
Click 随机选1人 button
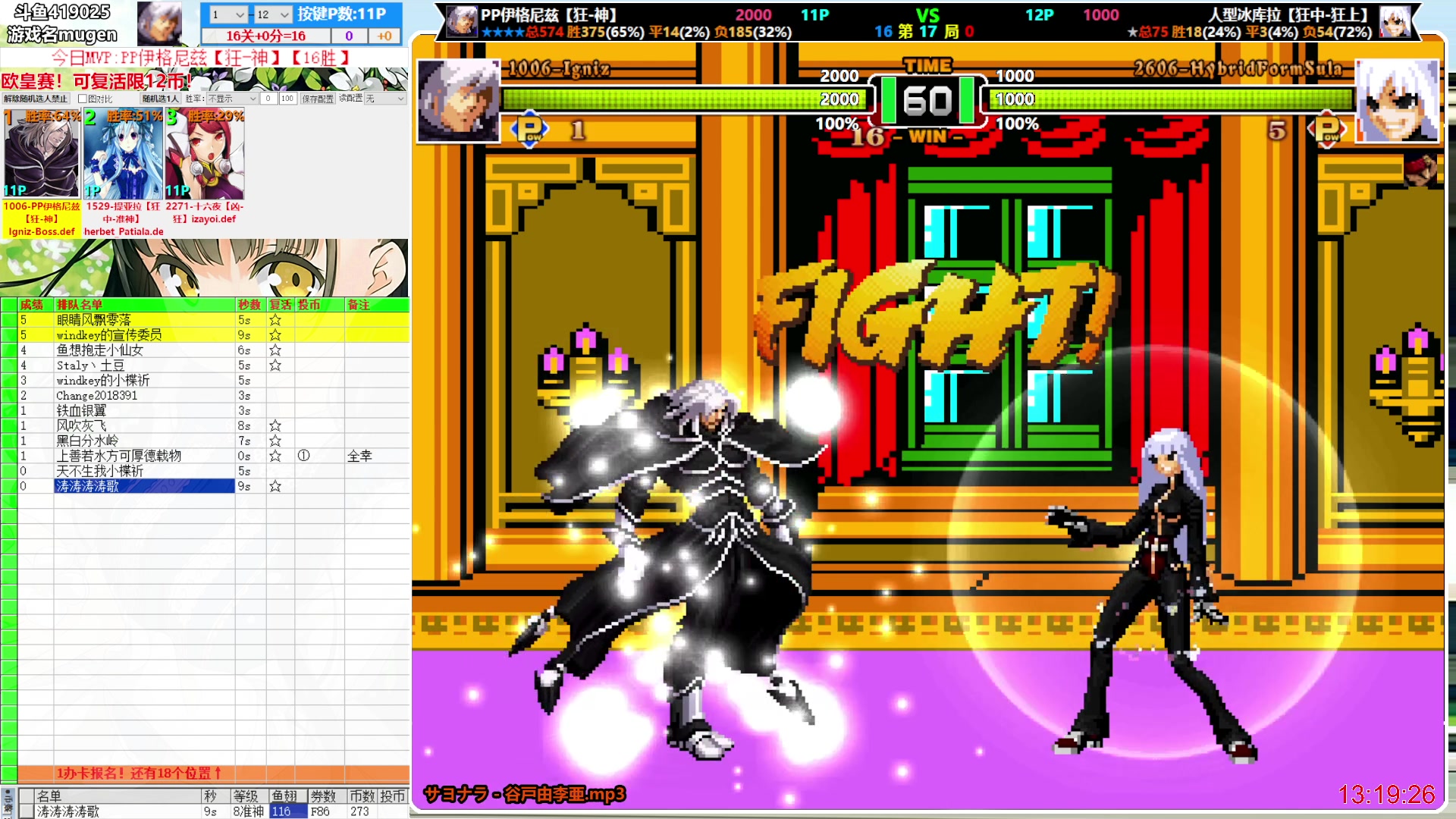(160, 99)
